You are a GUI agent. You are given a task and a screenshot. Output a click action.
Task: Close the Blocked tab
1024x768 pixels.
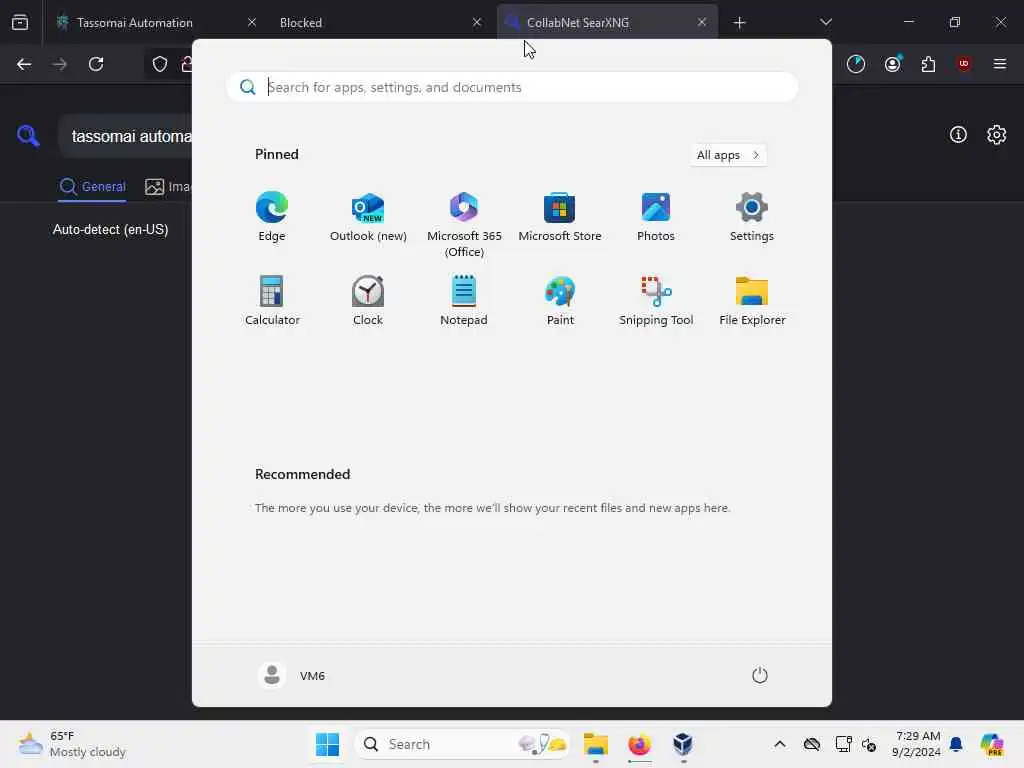[477, 22]
